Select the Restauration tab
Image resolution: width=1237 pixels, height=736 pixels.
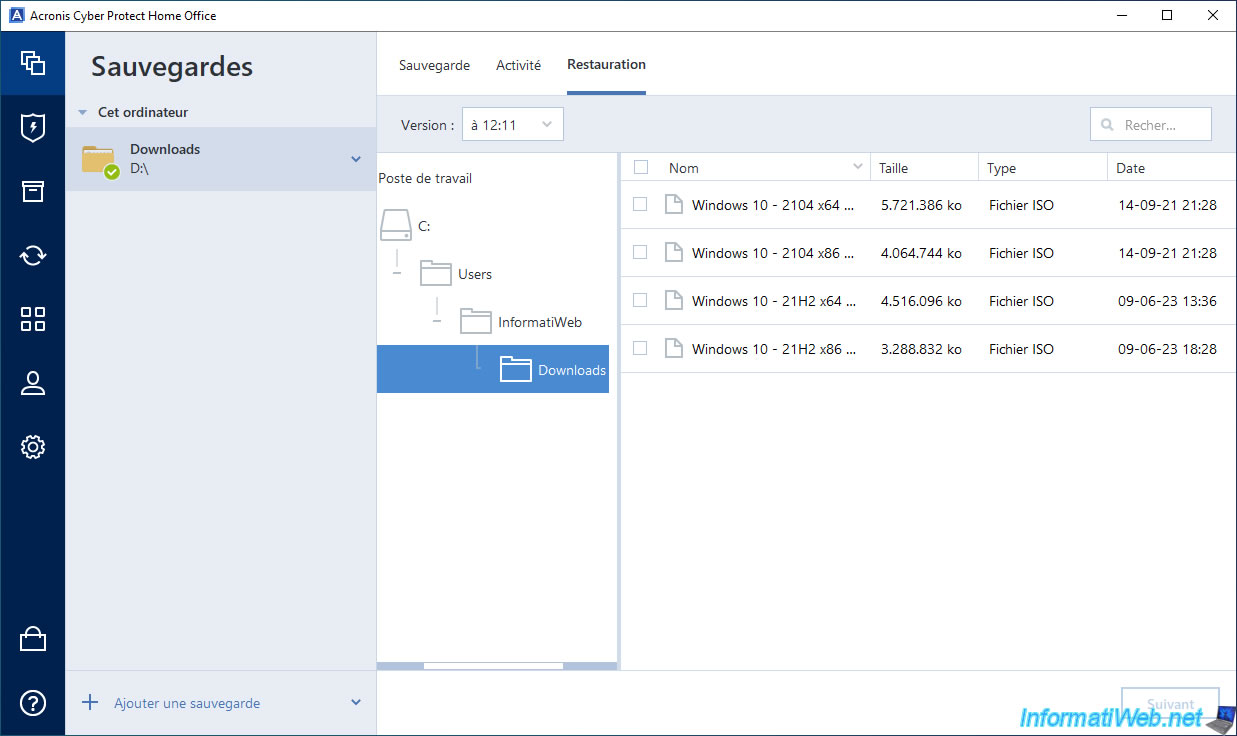point(606,64)
